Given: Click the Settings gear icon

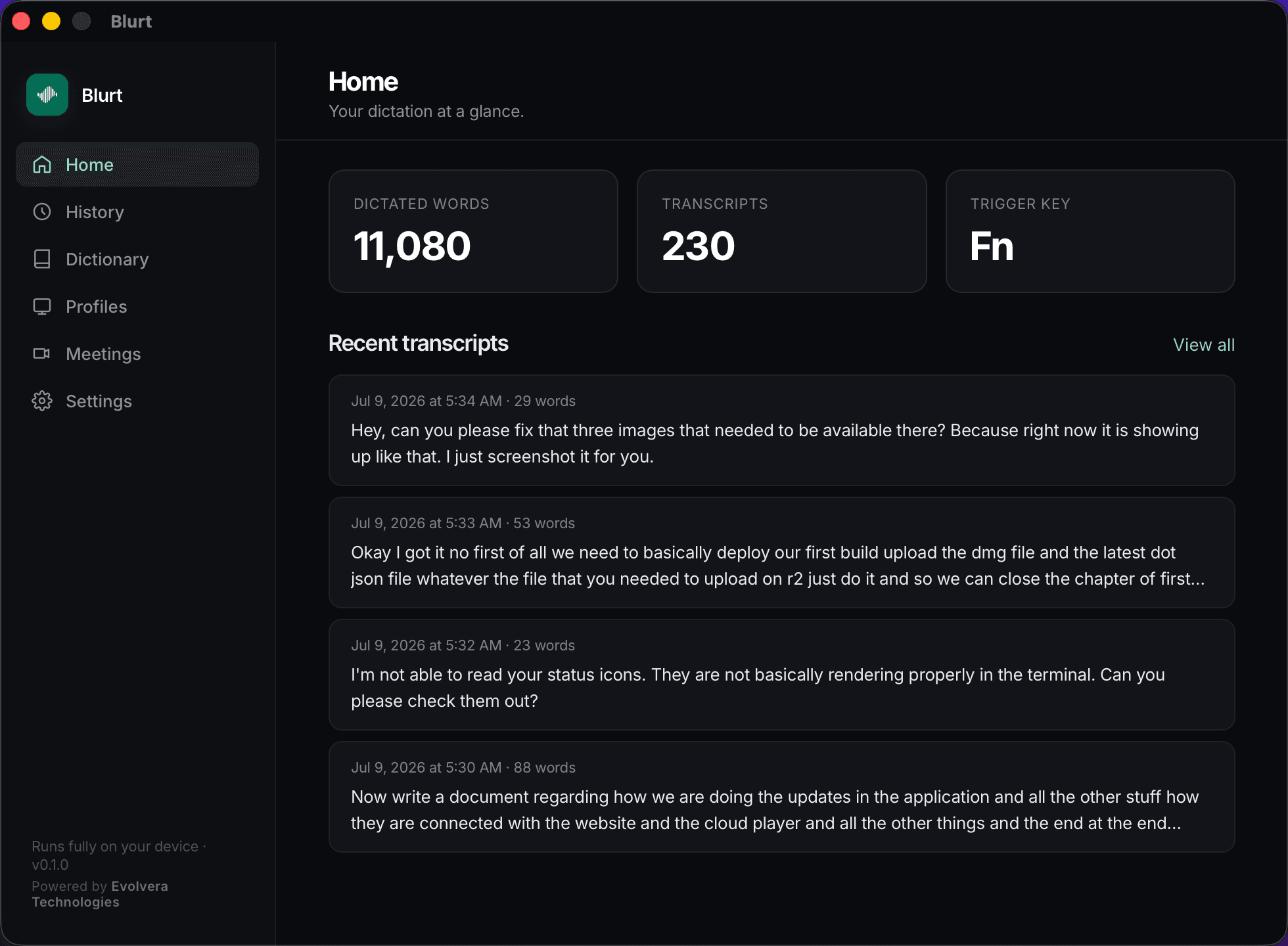Looking at the screenshot, I should tap(42, 401).
